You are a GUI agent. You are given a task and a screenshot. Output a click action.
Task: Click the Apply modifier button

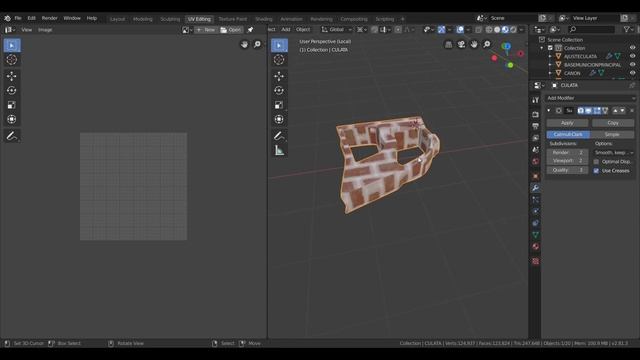[x=567, y=123]
